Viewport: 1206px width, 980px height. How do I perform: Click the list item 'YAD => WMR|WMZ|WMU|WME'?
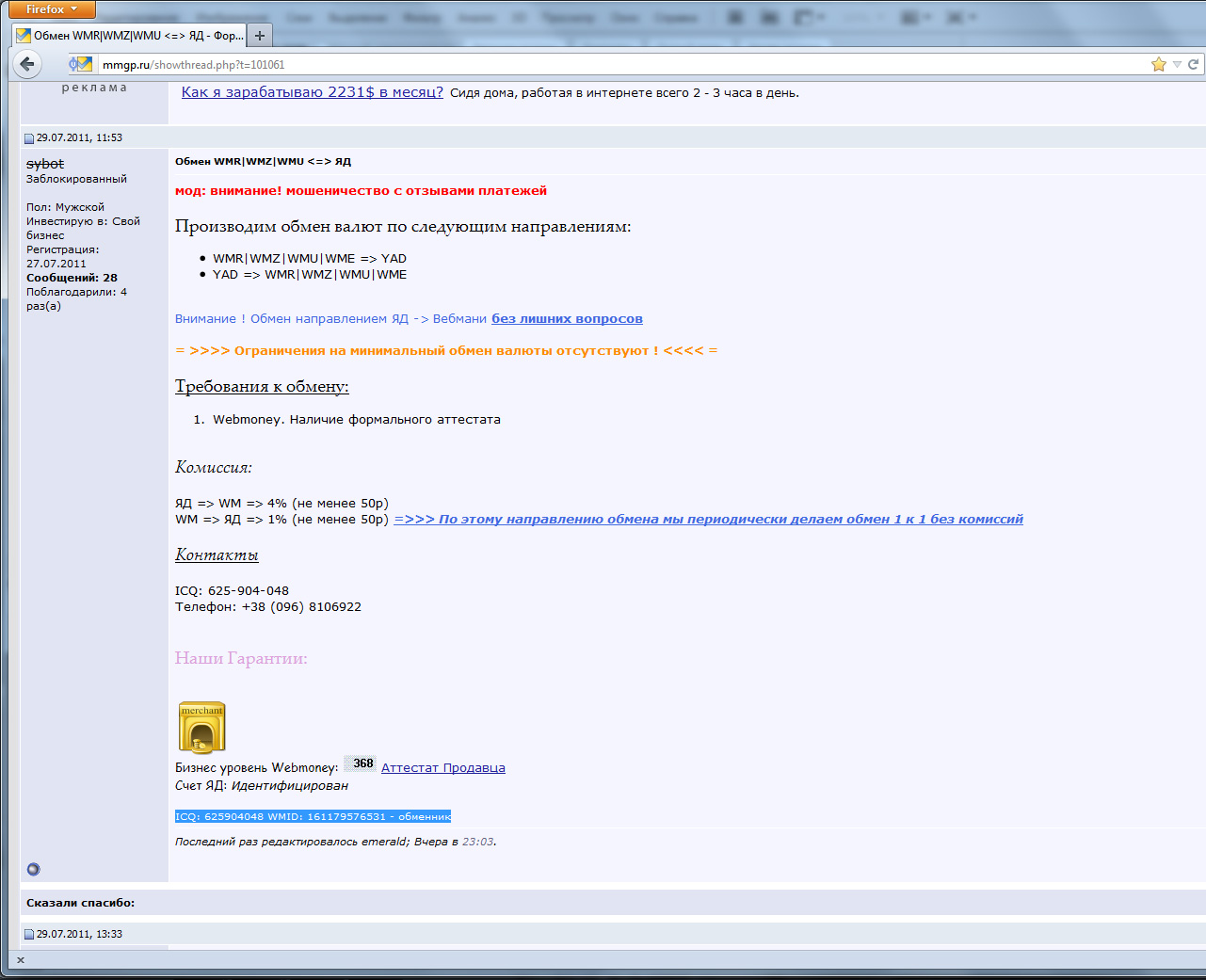(310, 275)
